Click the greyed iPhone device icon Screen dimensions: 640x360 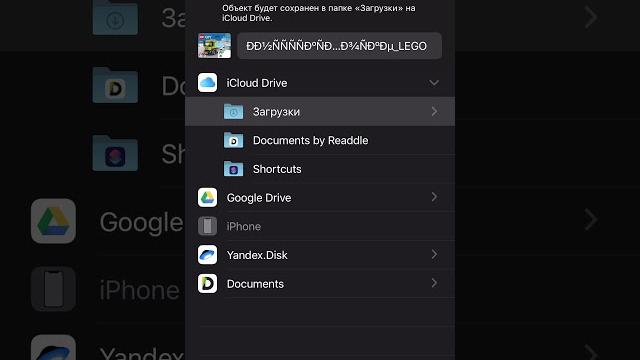point(207,226)
